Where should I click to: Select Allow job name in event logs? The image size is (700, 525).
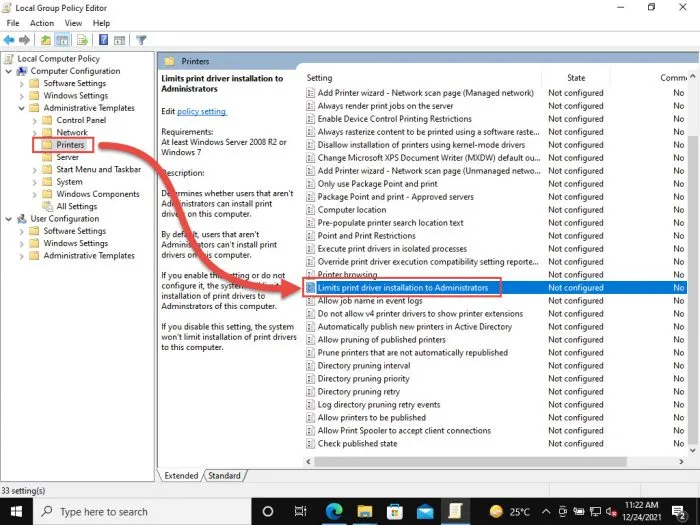(495, 301)
